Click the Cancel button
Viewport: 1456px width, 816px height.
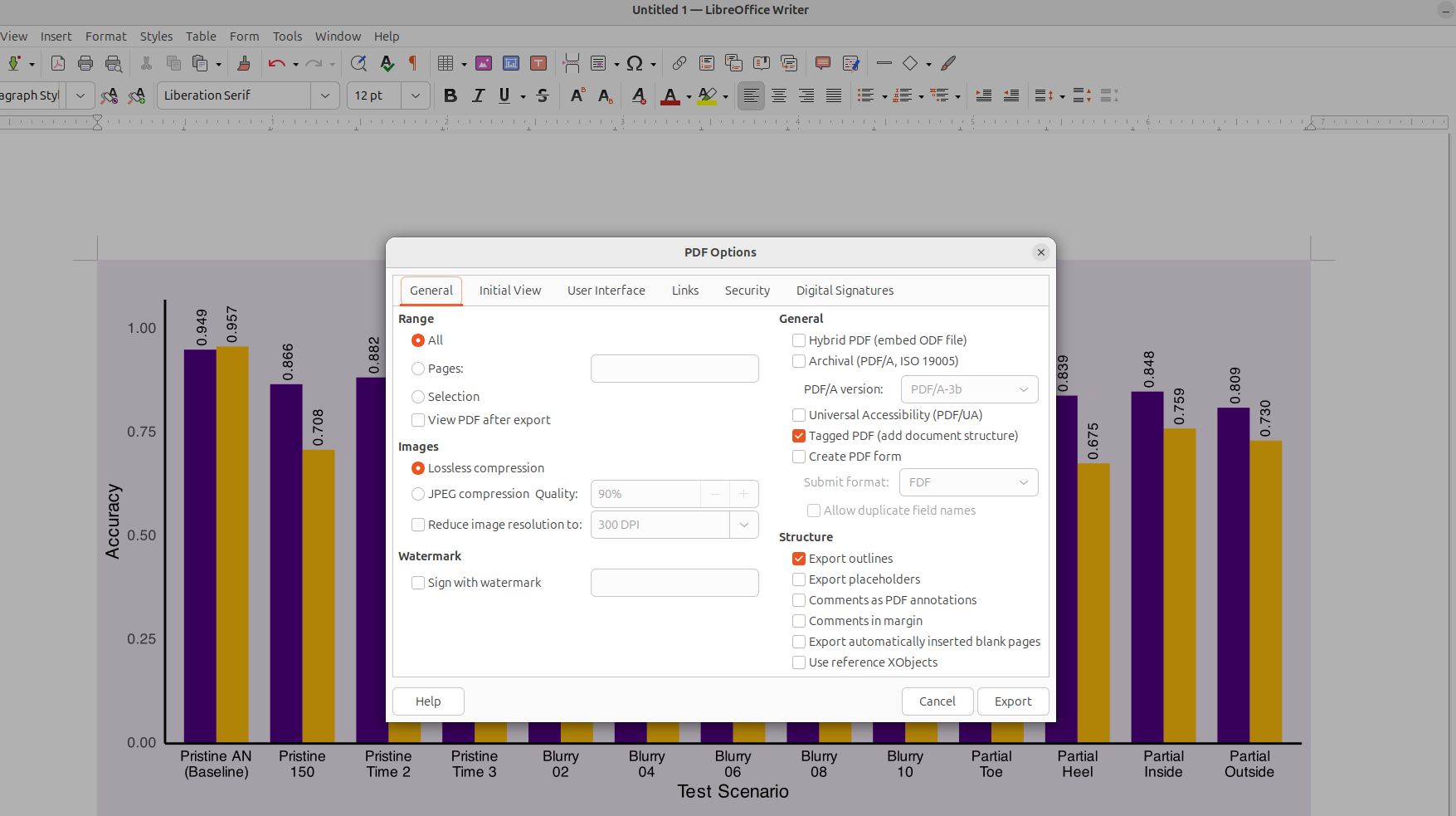point(937,701)
